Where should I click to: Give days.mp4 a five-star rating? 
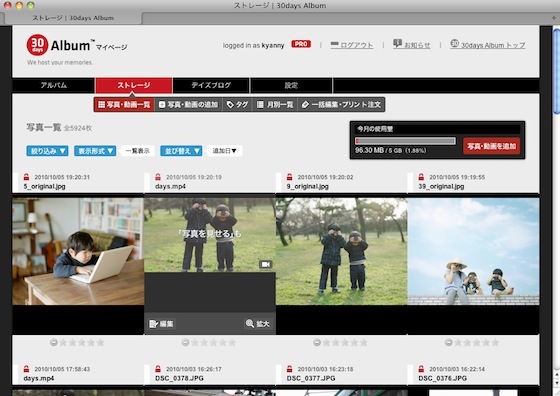click(x=232, y=343)
